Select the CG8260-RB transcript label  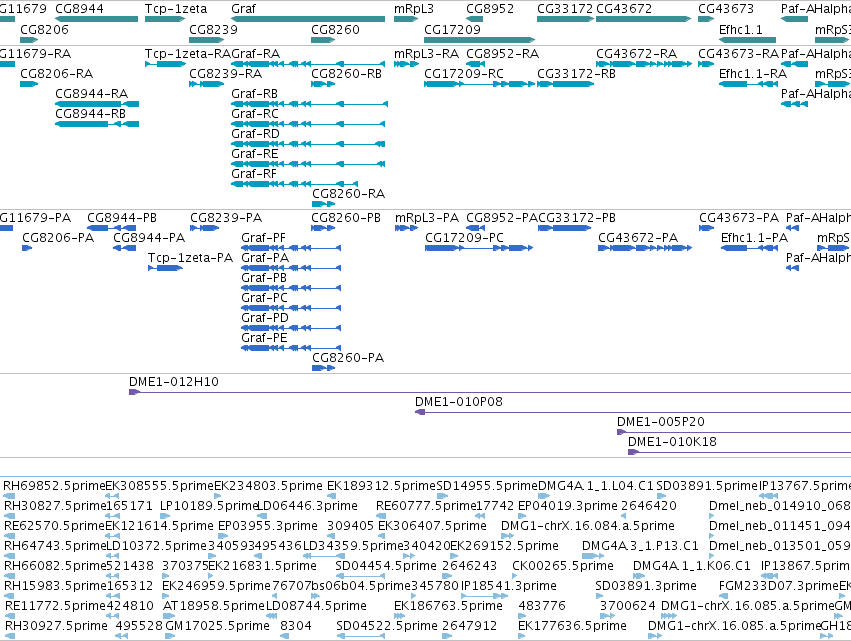(x=346, y=74)
